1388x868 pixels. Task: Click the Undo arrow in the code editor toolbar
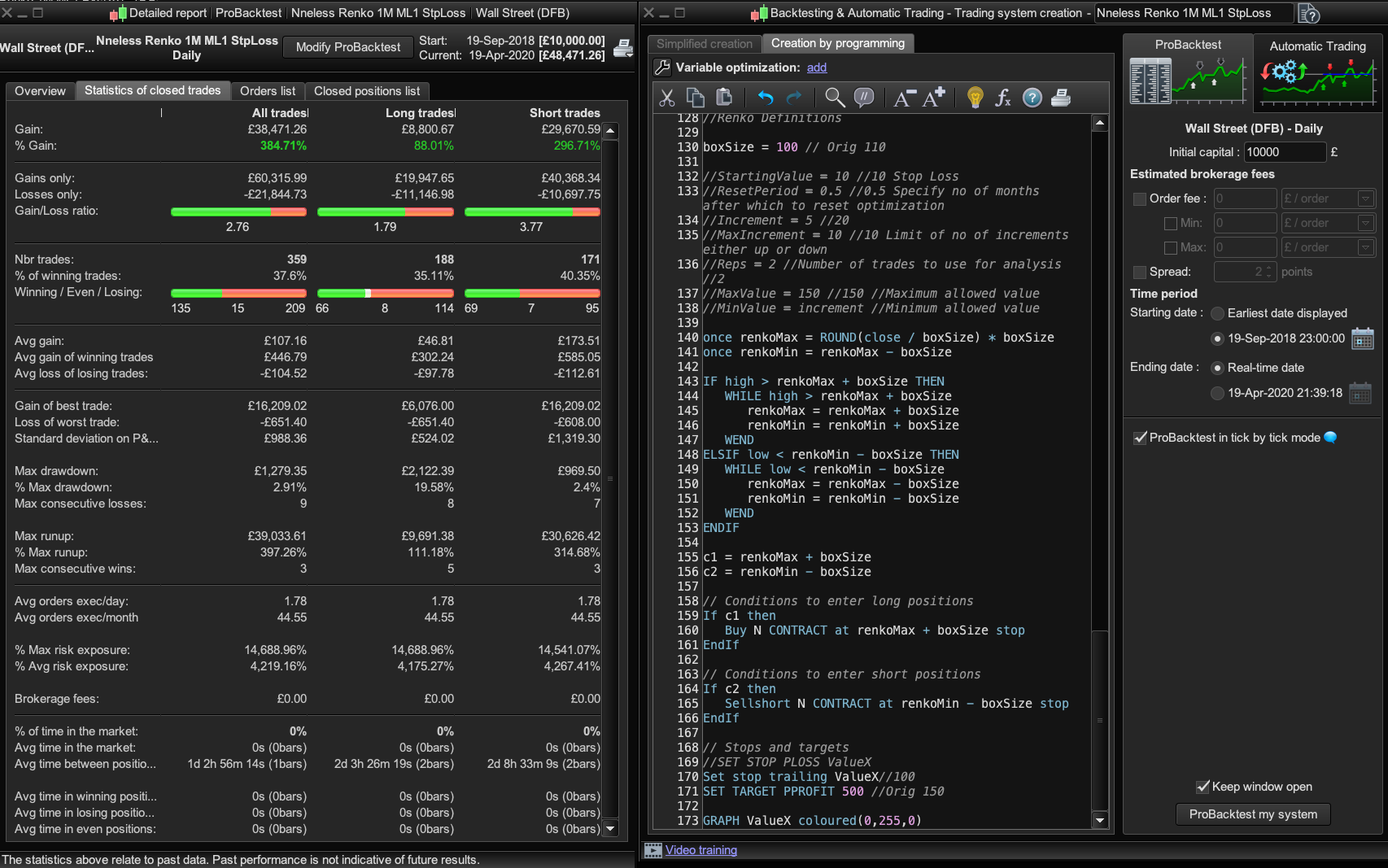(x=765, y=98)
